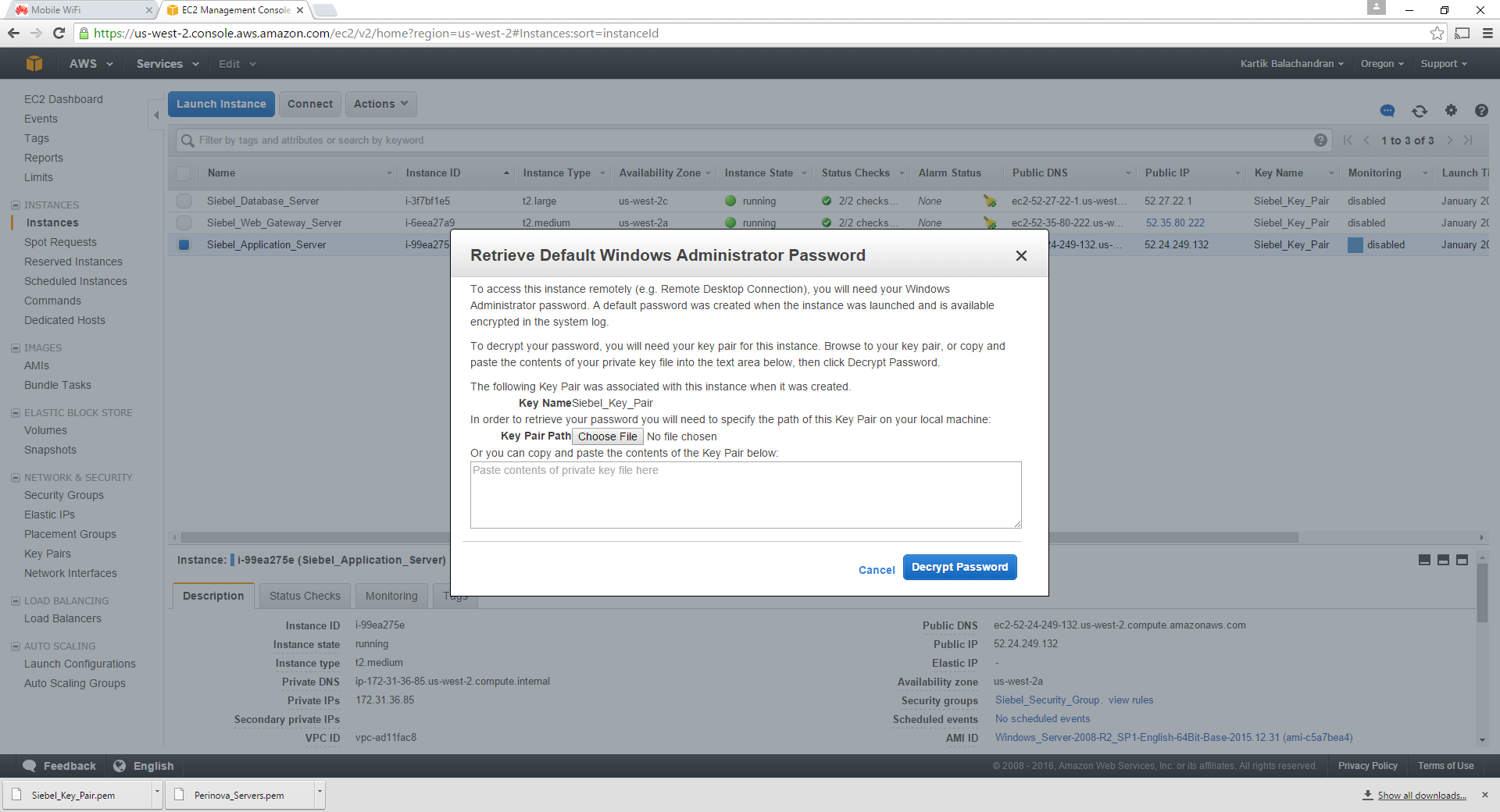This screenshot has width=1500, height=812.
Task: Open the feedback chat bubble icon
Action: [x=1387, y=111]
